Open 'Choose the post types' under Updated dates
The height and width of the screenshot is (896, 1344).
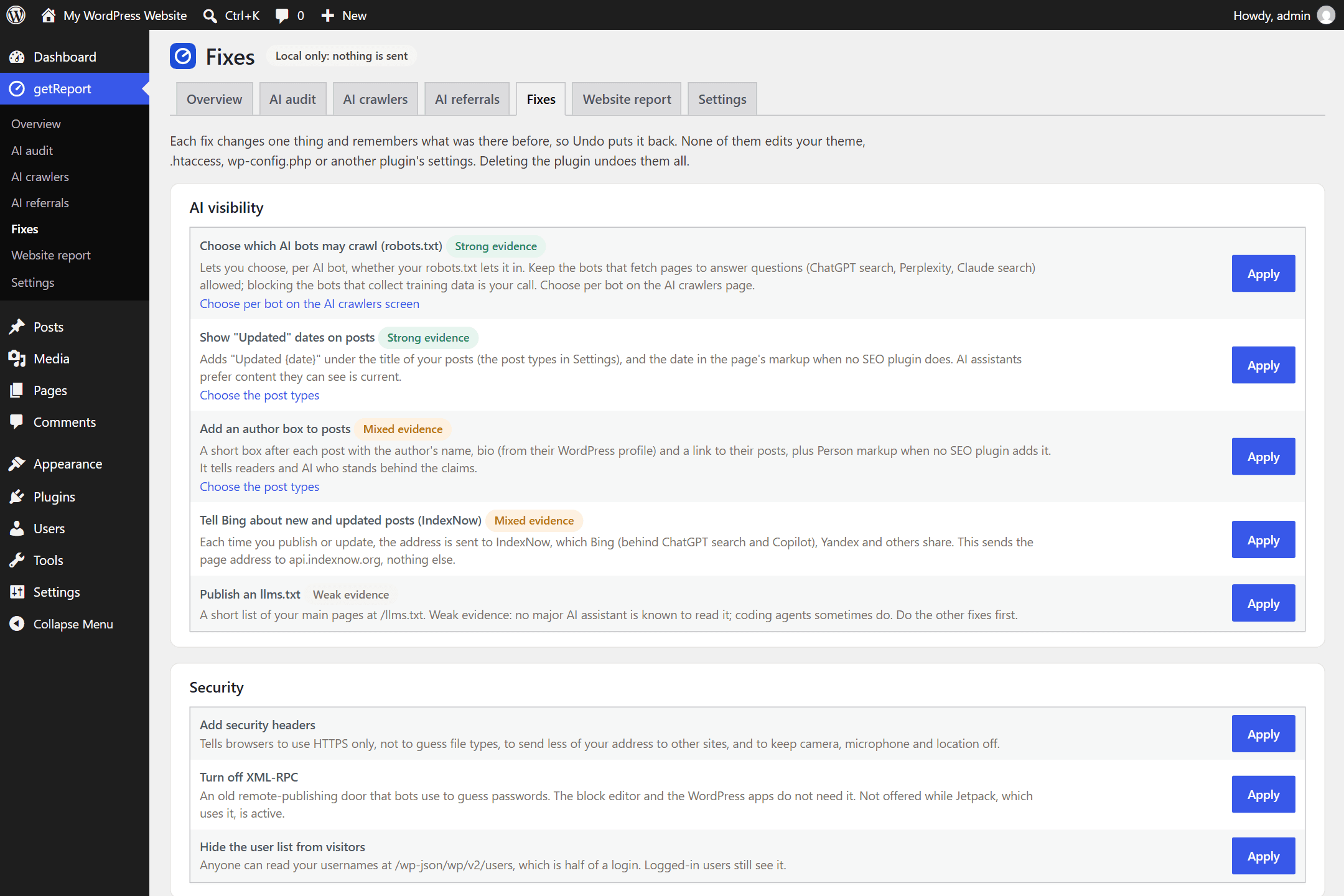[x=259, y=395]
